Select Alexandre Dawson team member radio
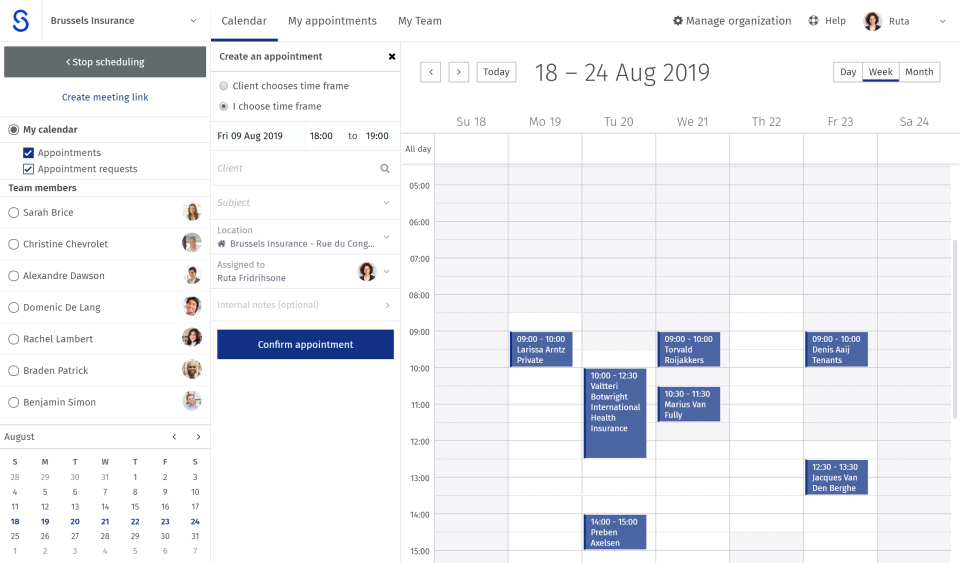The height and width of the screenshot is (563, 960). (x=13, y=276)
